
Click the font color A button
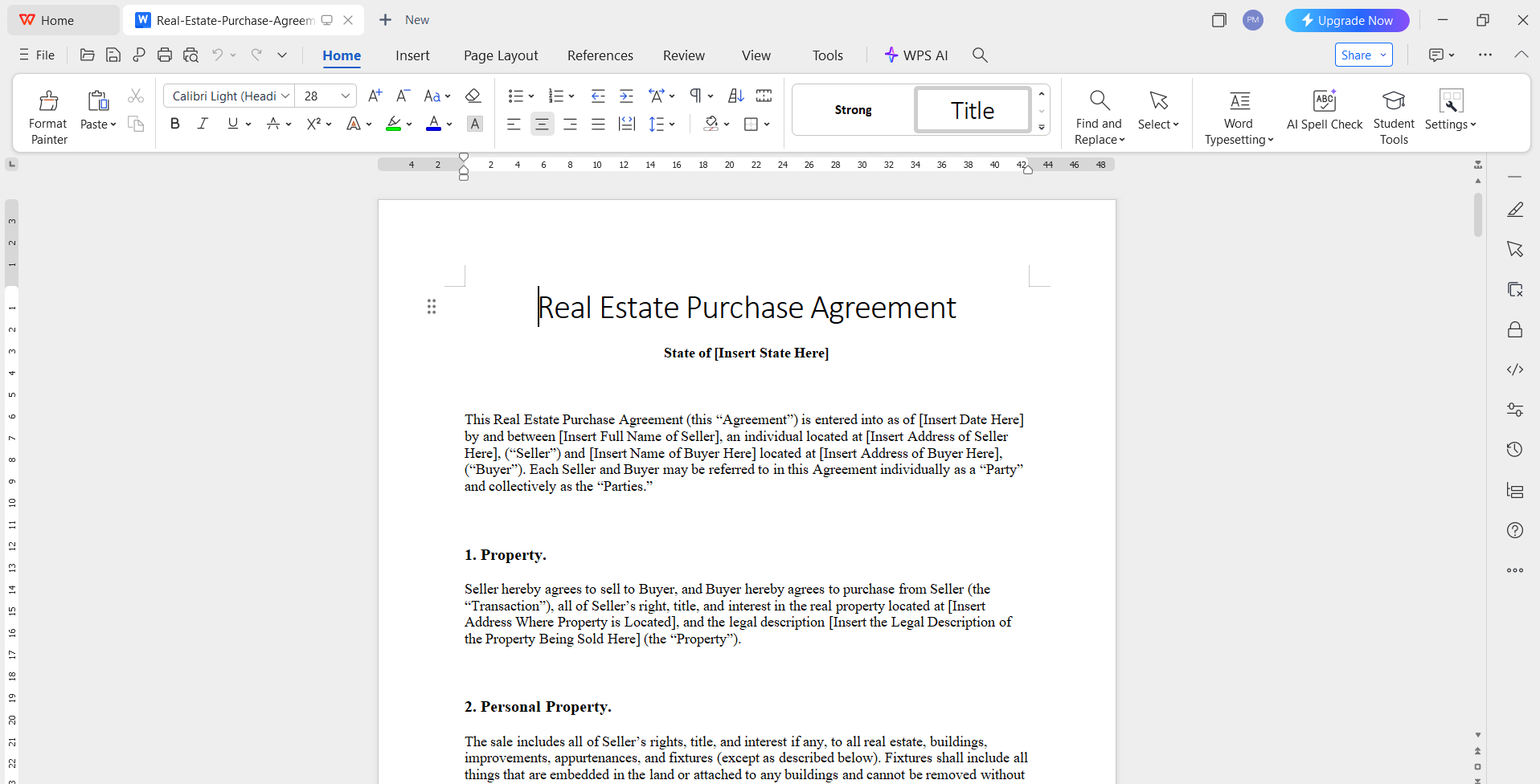[433, 124]
